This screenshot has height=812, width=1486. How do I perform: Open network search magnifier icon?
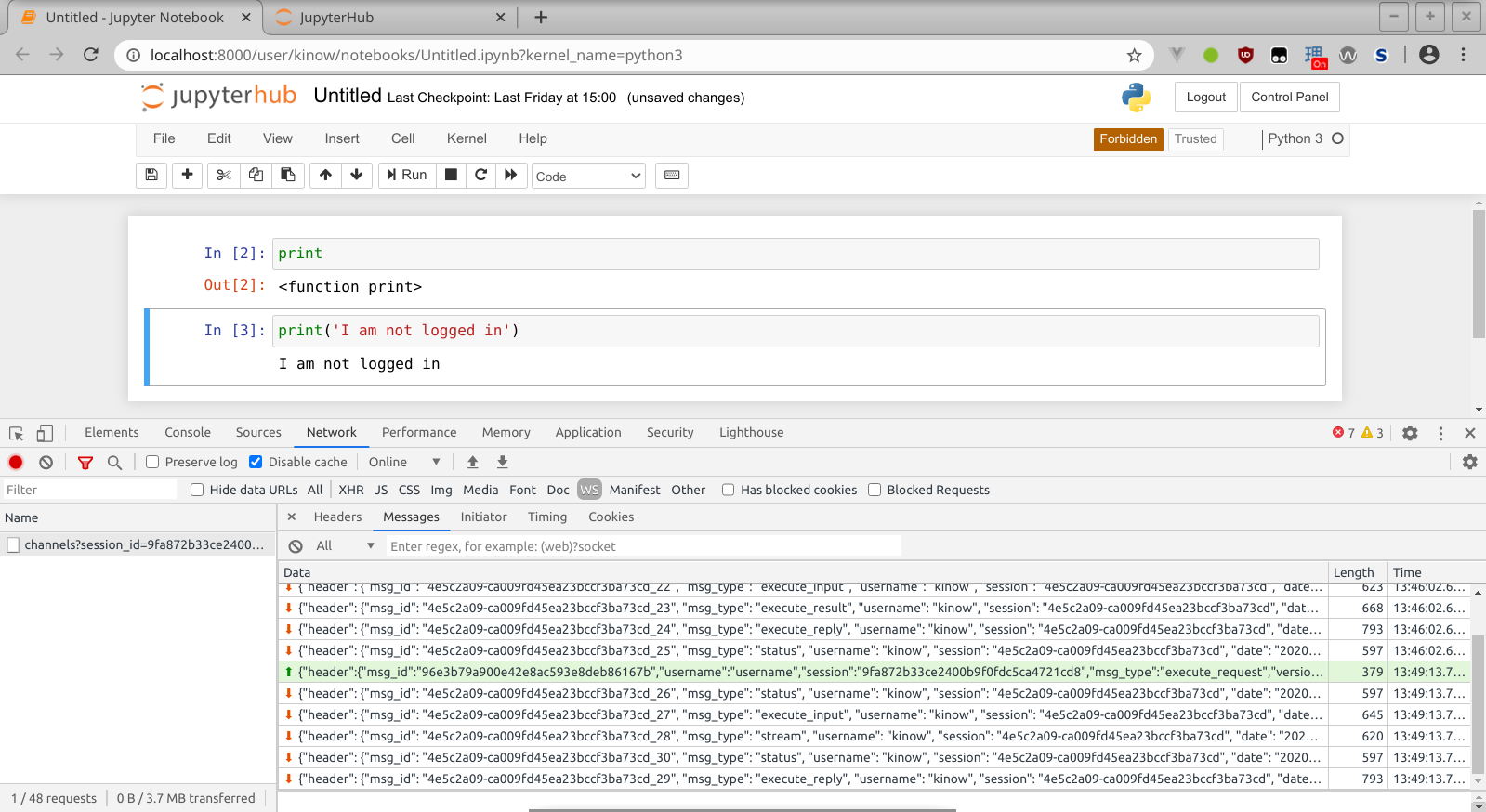click(114, 462)
